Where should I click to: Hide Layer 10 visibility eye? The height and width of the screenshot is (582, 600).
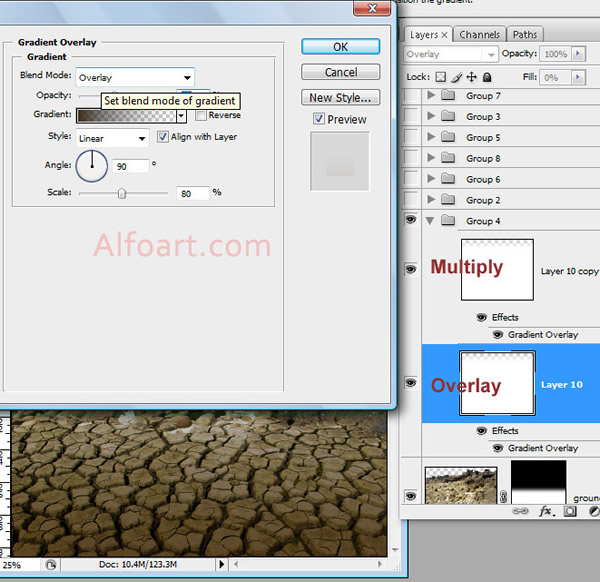point(410,383)
